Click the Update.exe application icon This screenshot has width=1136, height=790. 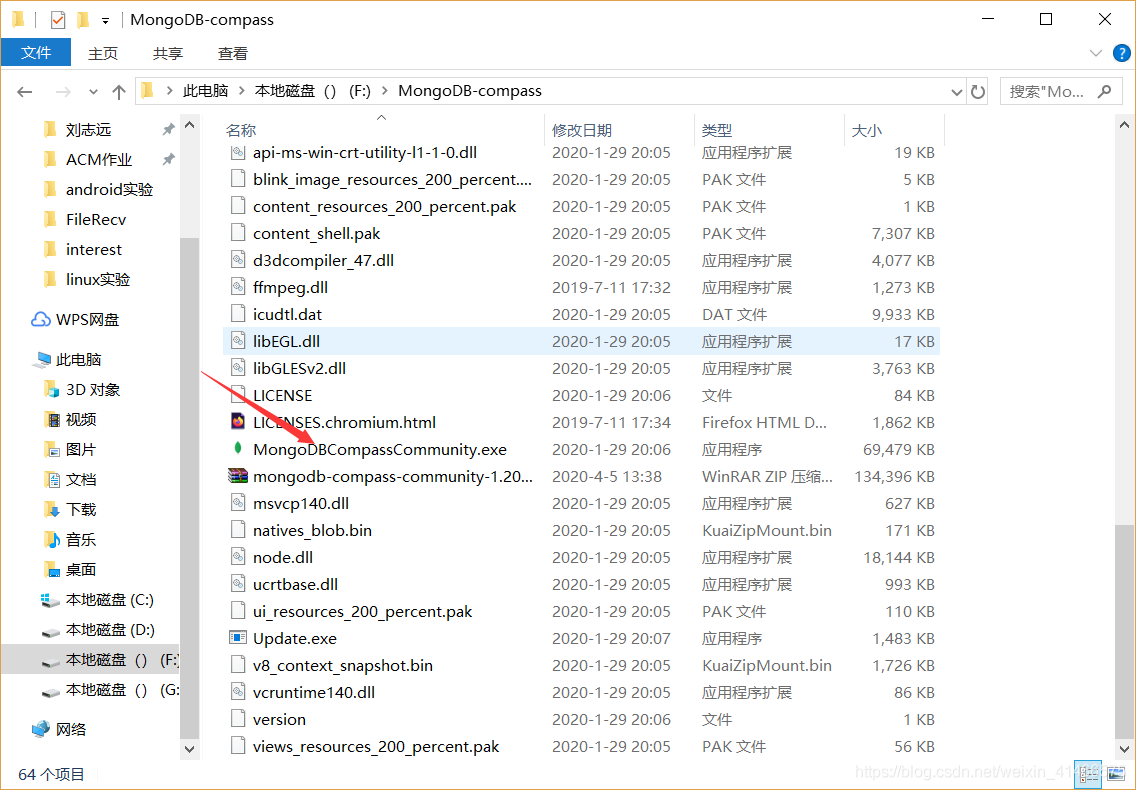coord(238,638)
